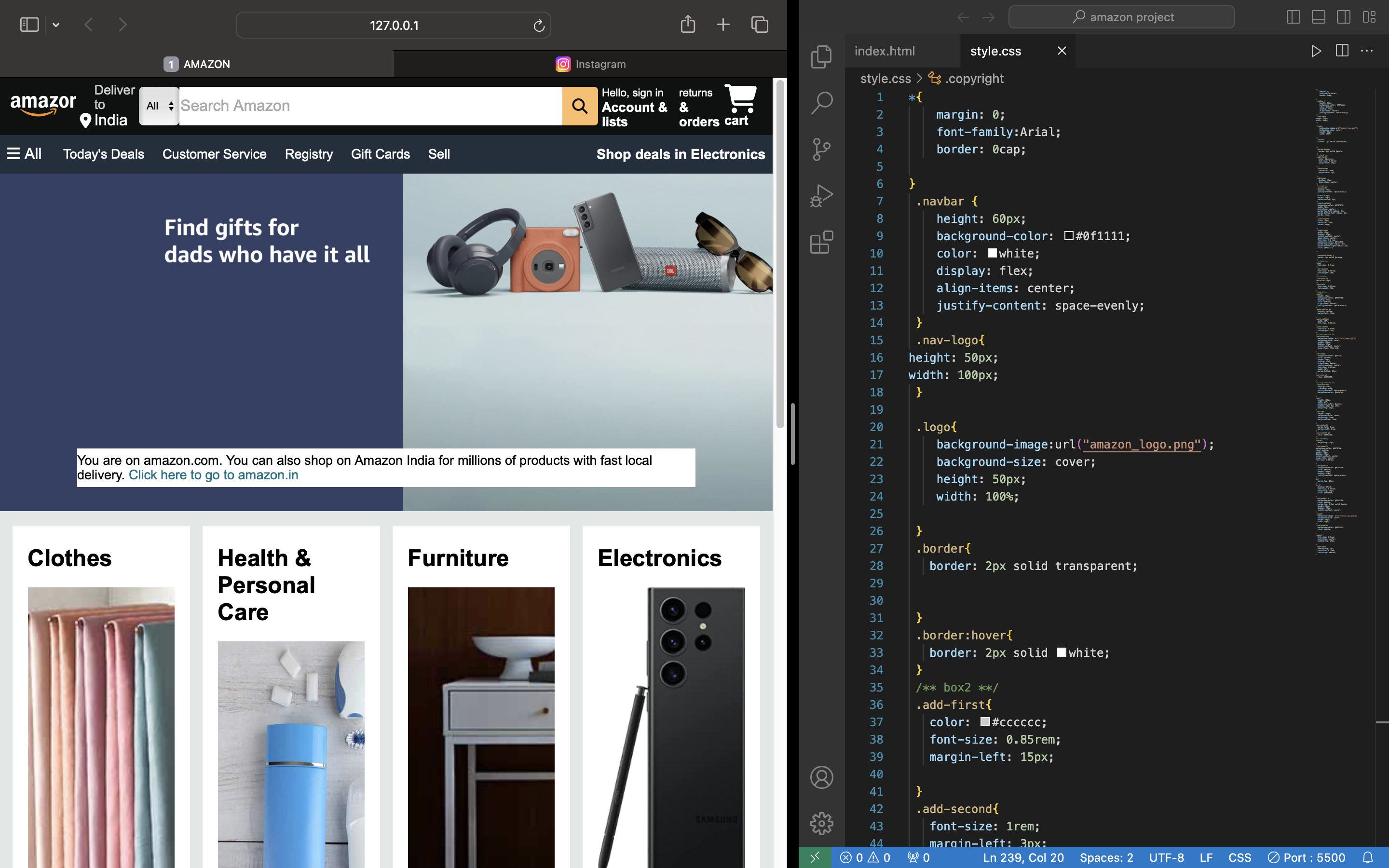Open the Run and Debug view
Viewport: 1389px width, 868px height.
tap(821, 196)
